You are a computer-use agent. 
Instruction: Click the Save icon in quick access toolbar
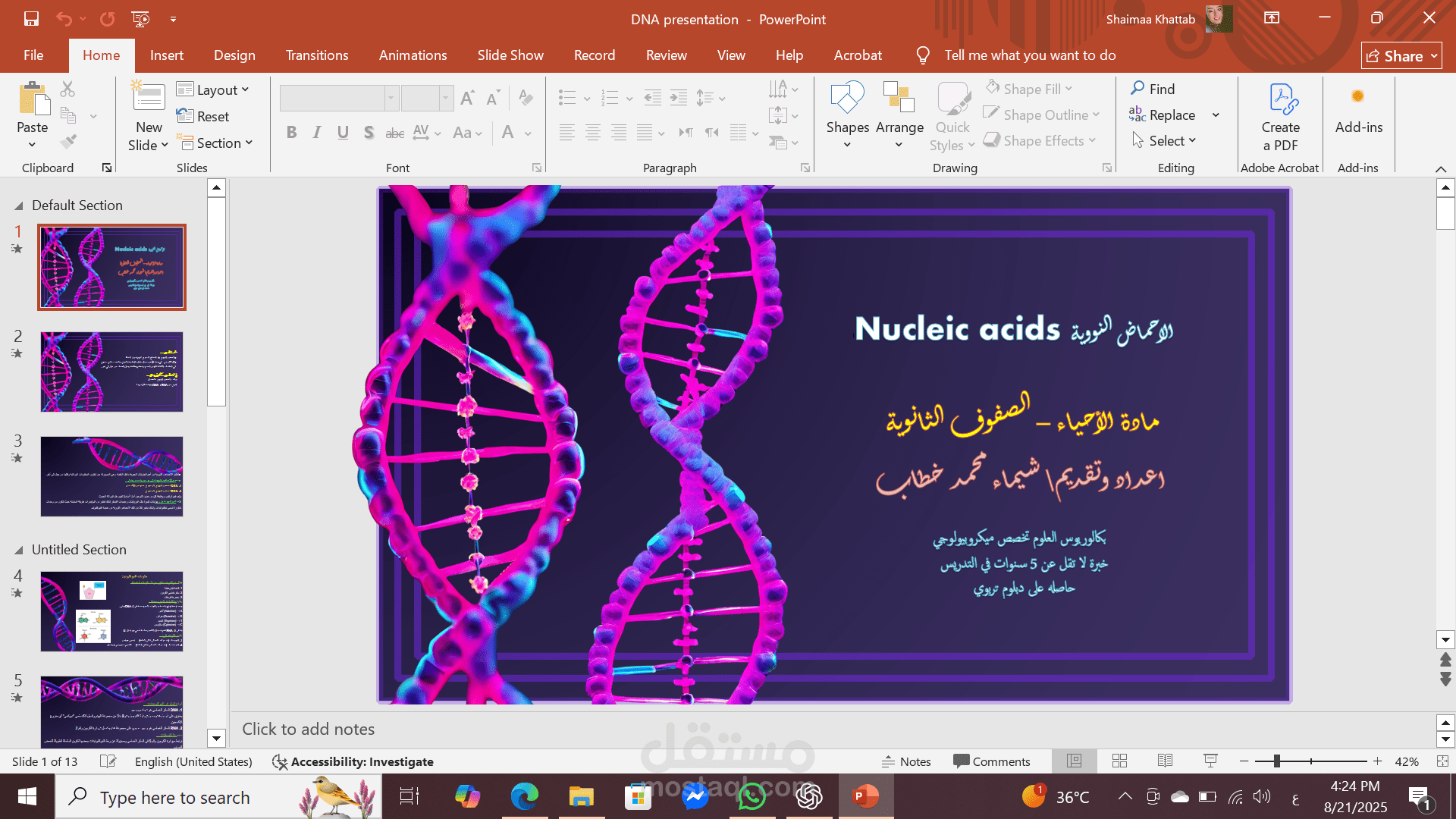[31, 19]
